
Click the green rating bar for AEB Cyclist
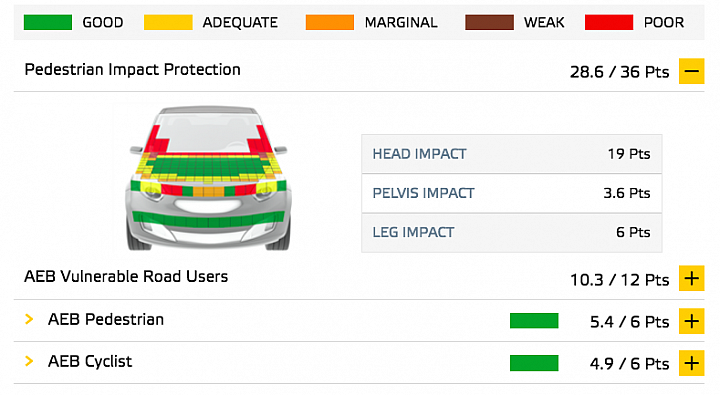click(534, 363)
